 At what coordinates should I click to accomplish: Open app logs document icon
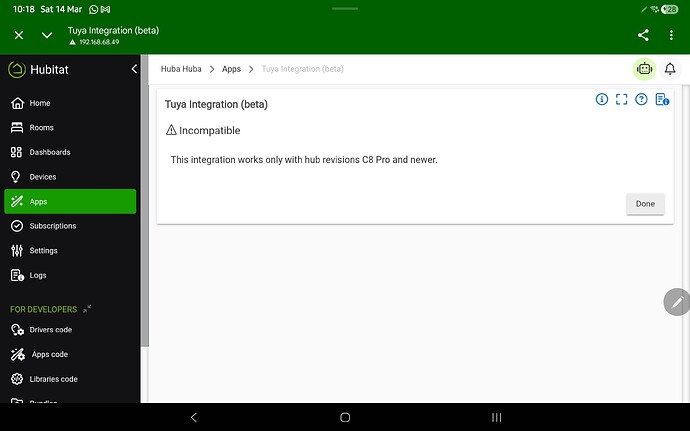662,99
